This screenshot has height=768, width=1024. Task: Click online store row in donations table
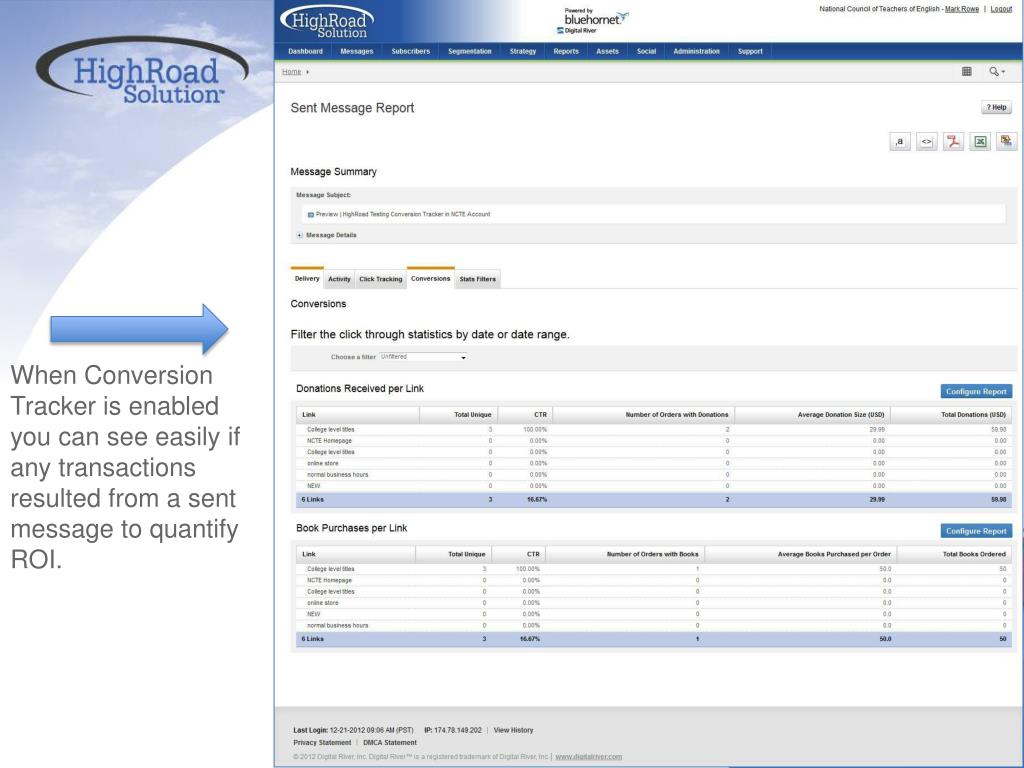[x=654, y=464]
